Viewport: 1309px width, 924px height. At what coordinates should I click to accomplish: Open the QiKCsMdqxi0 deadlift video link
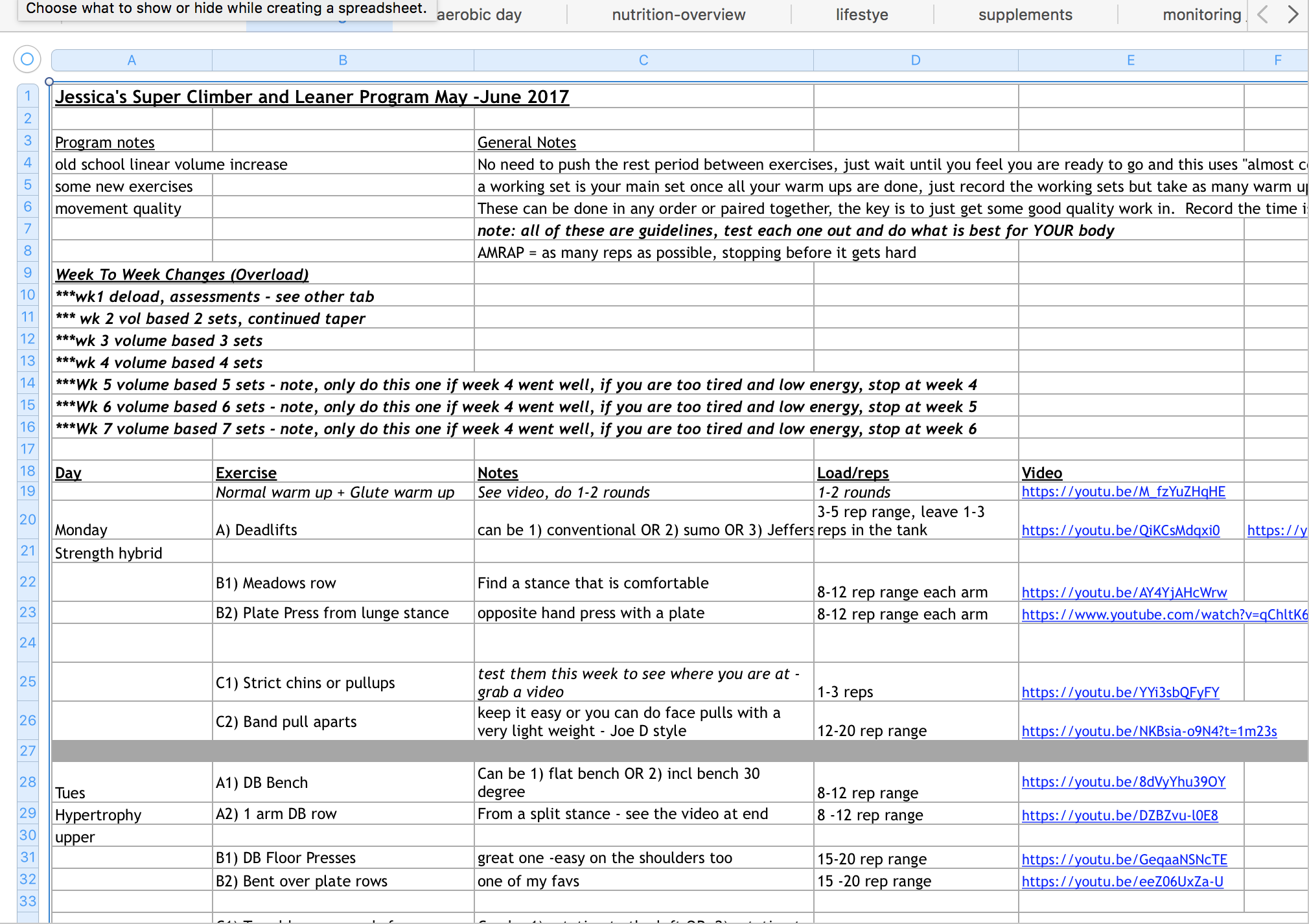[1120, 531]
